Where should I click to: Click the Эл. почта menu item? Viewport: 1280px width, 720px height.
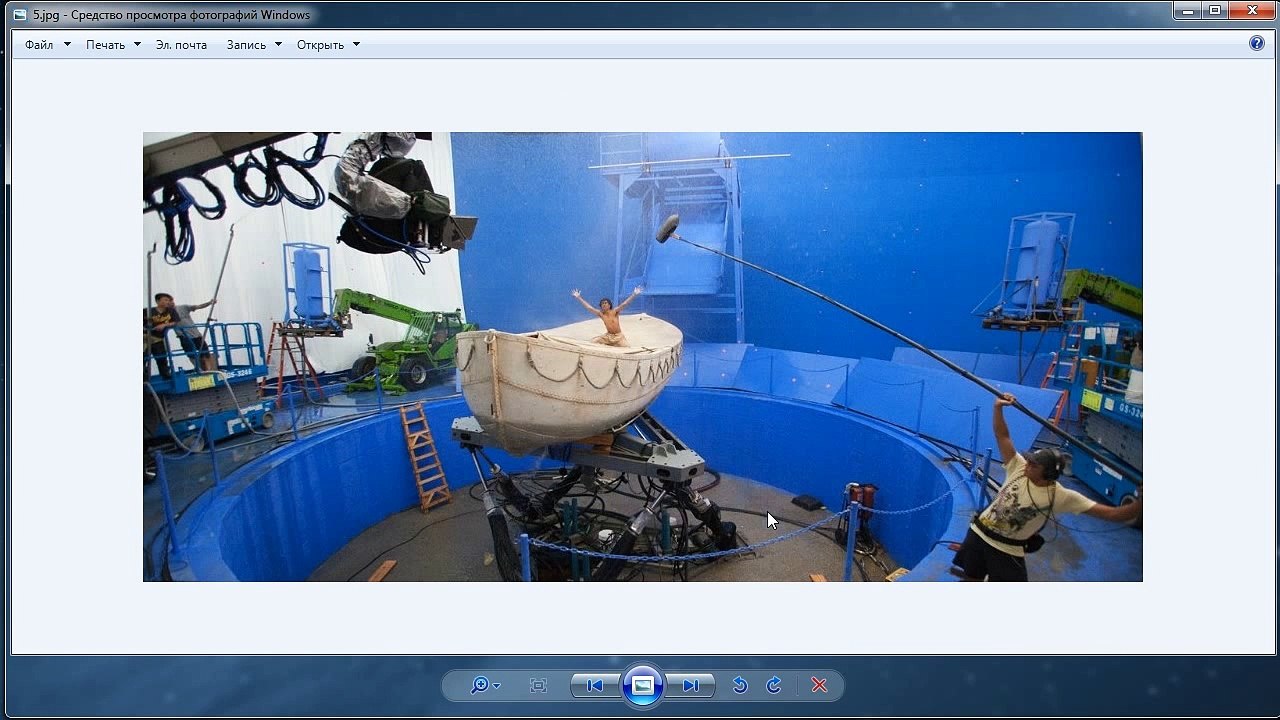coord(181,45)
